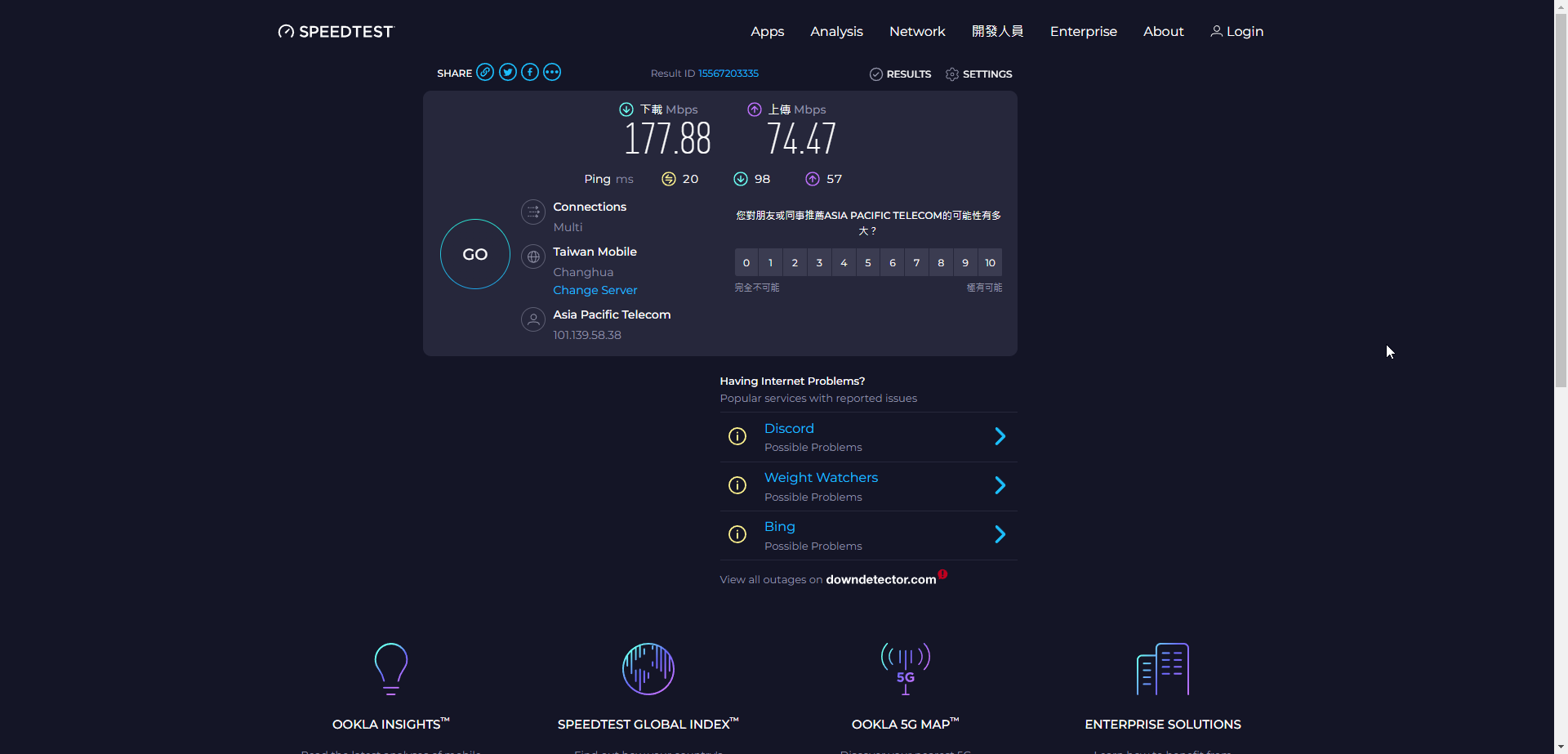Open the Apps menu

[766, 31]
